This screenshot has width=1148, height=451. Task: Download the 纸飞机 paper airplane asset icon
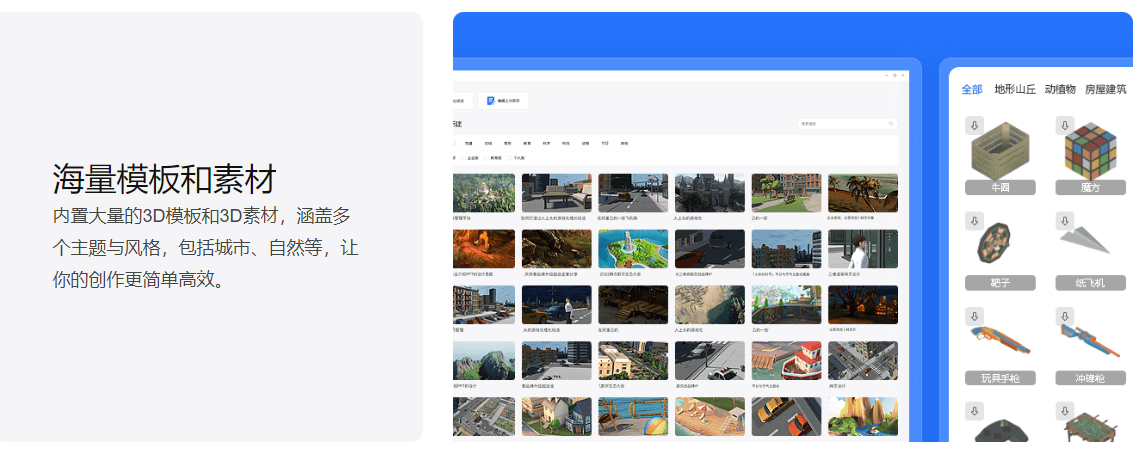(x=1064, y=221)
